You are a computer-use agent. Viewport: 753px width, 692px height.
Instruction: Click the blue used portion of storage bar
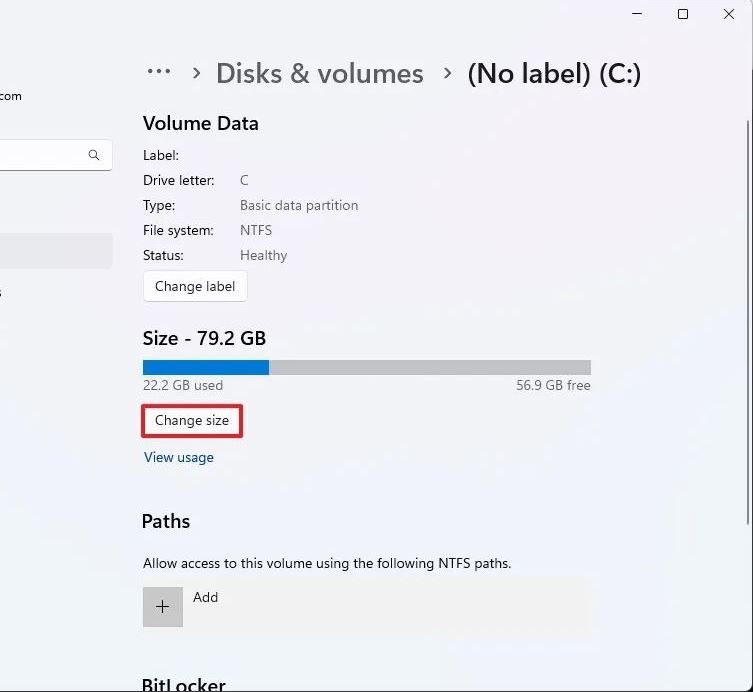(x=205, y=367)
